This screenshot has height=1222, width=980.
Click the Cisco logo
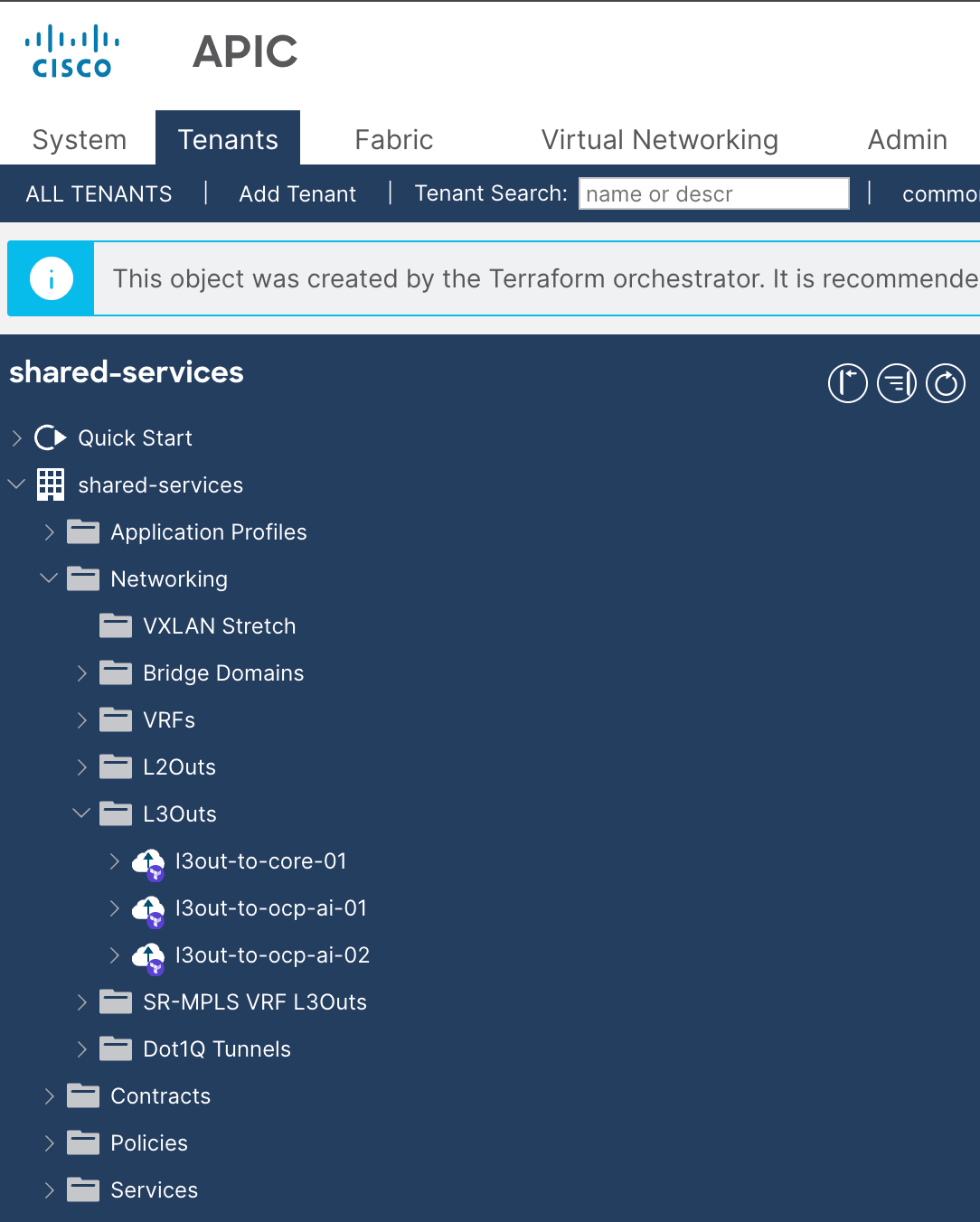[72, 52]
